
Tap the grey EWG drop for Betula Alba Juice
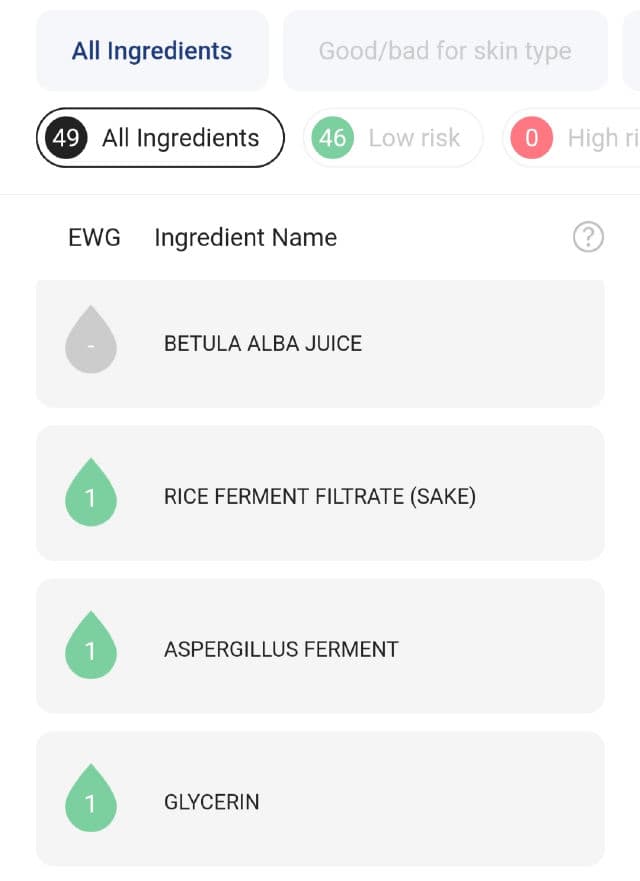coord(91,342)
